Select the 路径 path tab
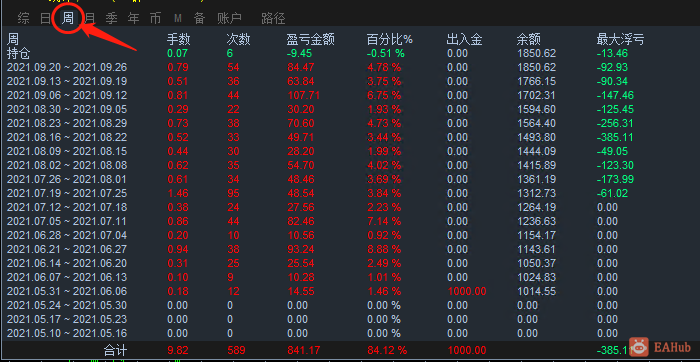The height and width of the screenshot is (362, 700). click(273, 18)
